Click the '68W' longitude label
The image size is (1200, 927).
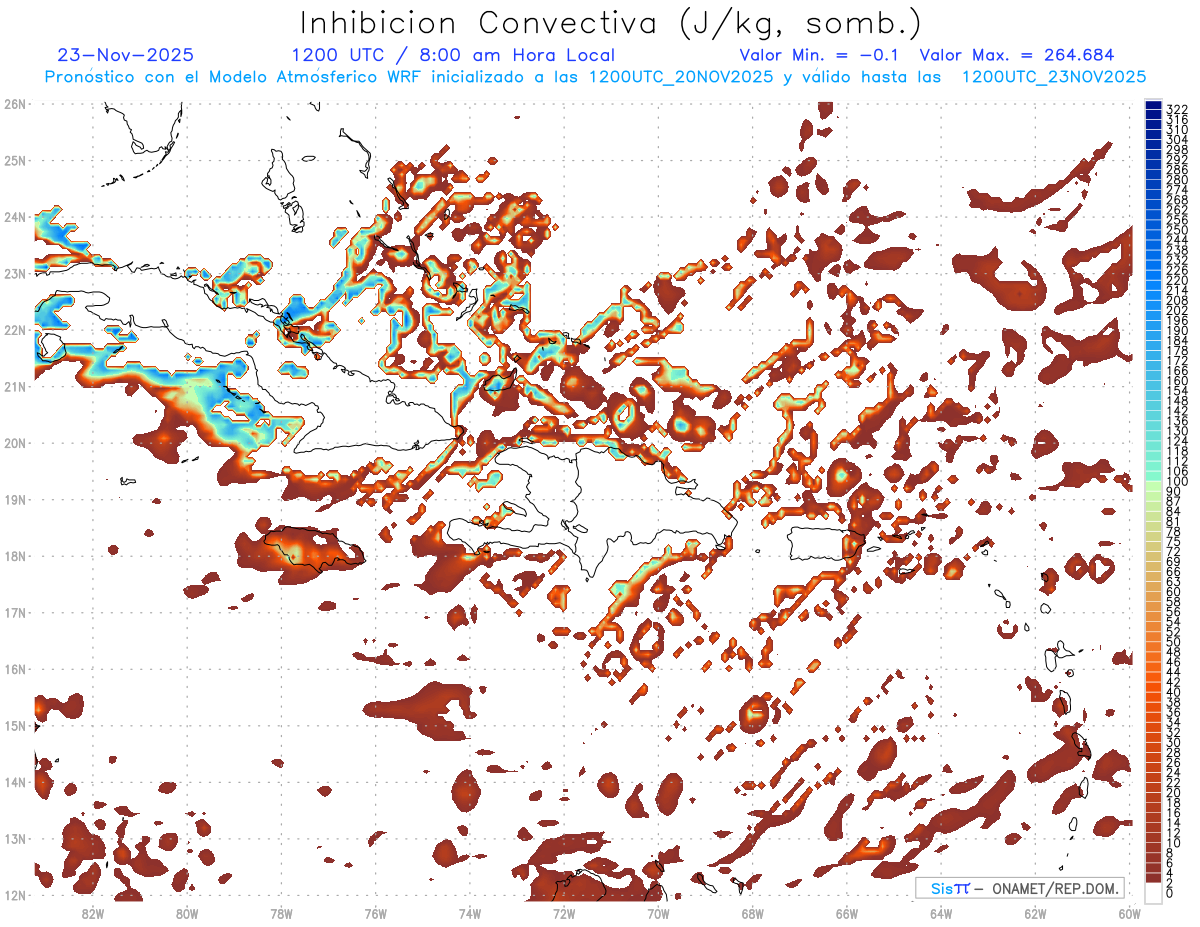[752, 913]
